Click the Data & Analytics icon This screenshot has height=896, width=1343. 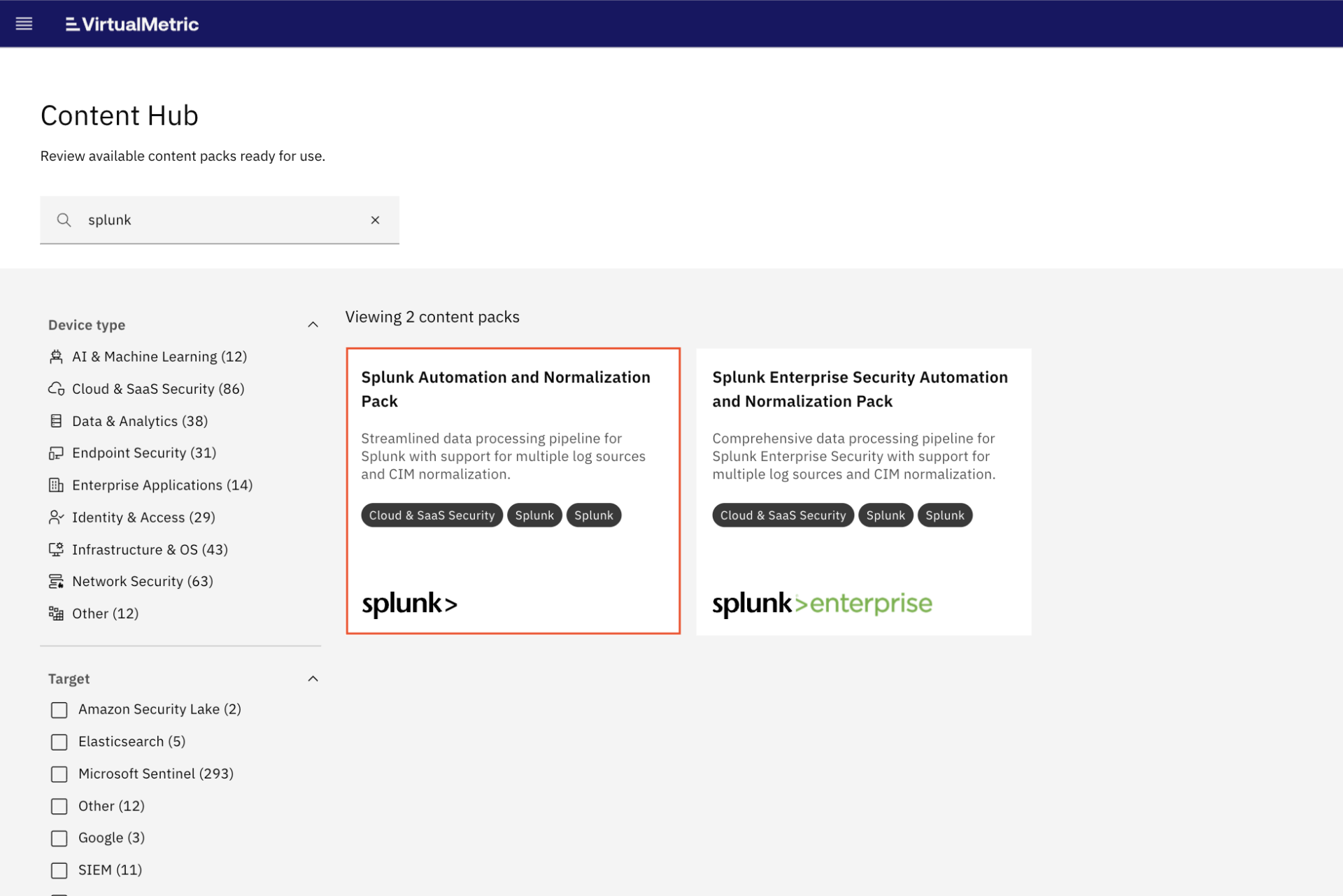56,421
